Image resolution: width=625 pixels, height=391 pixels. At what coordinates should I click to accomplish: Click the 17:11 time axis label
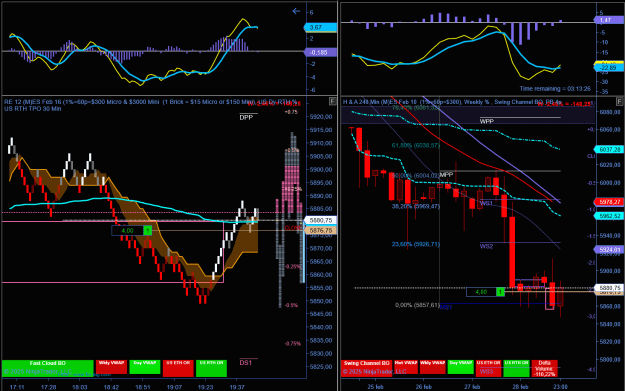(17, 387)
